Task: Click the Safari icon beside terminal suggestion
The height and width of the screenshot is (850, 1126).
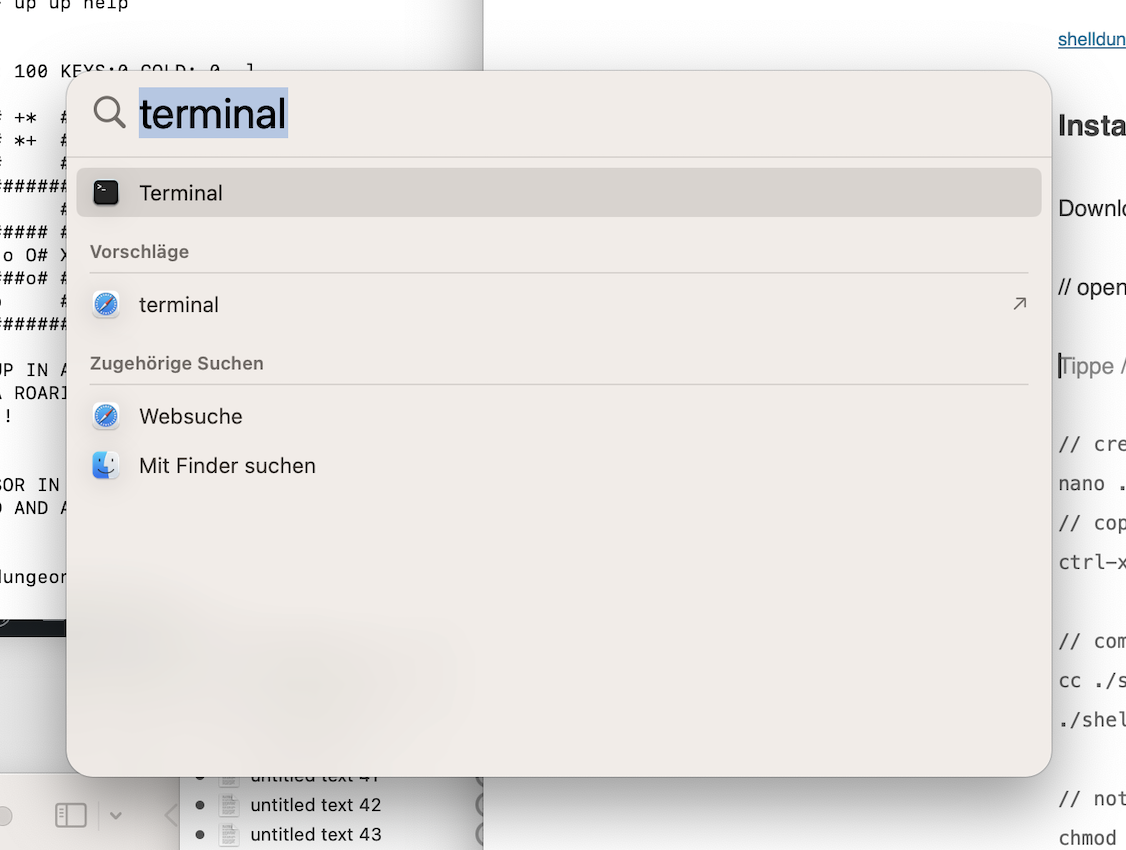Action: tap(106, 305)
